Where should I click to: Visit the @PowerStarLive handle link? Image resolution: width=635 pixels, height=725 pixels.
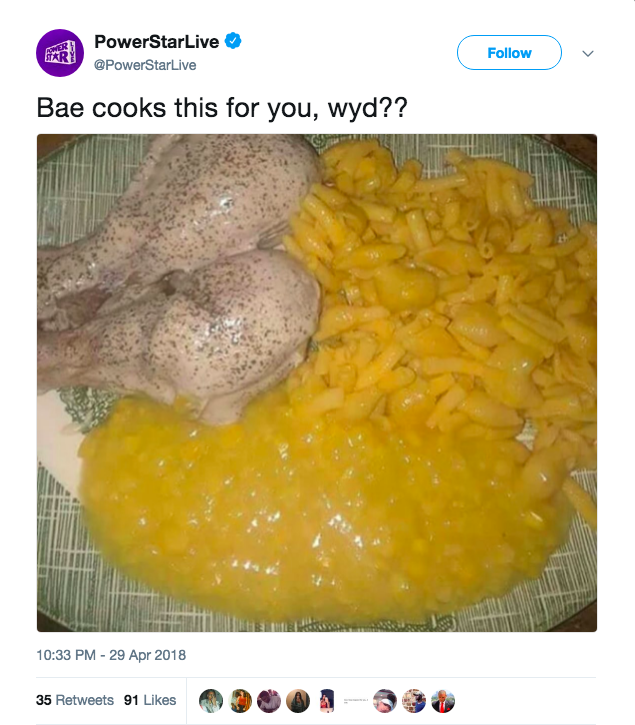[144, 65]
